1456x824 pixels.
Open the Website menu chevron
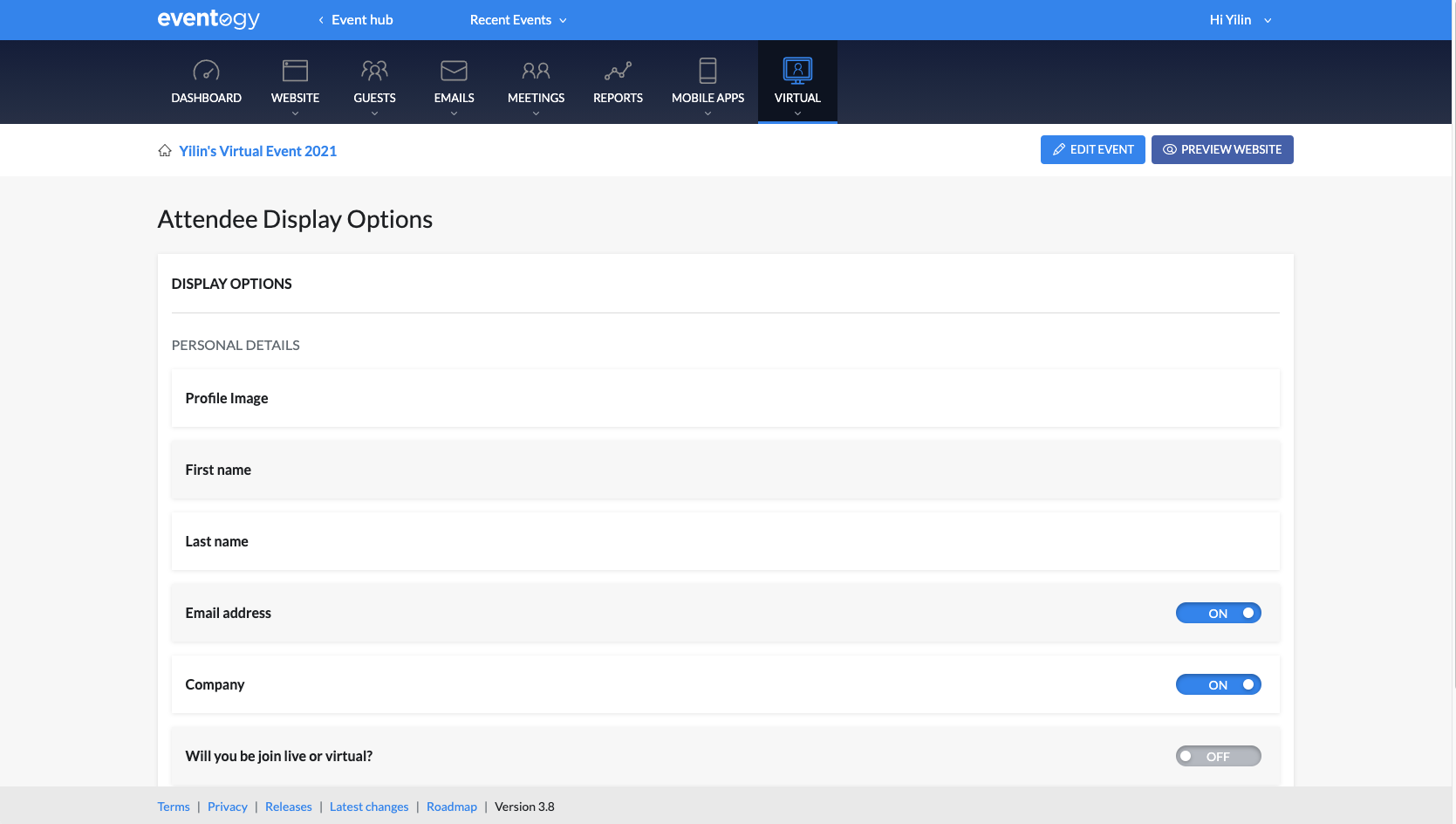(295, 112)
